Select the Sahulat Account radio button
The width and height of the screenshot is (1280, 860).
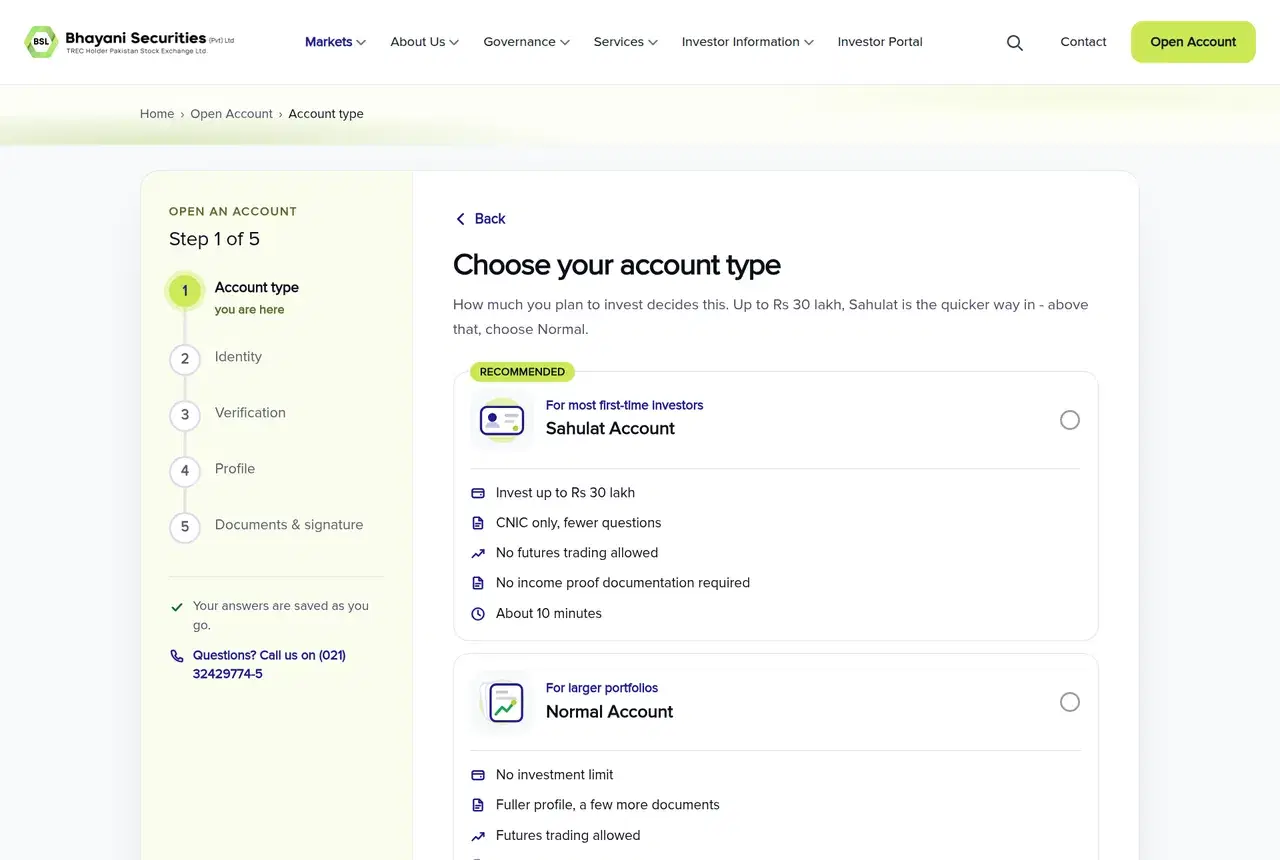1070,420
